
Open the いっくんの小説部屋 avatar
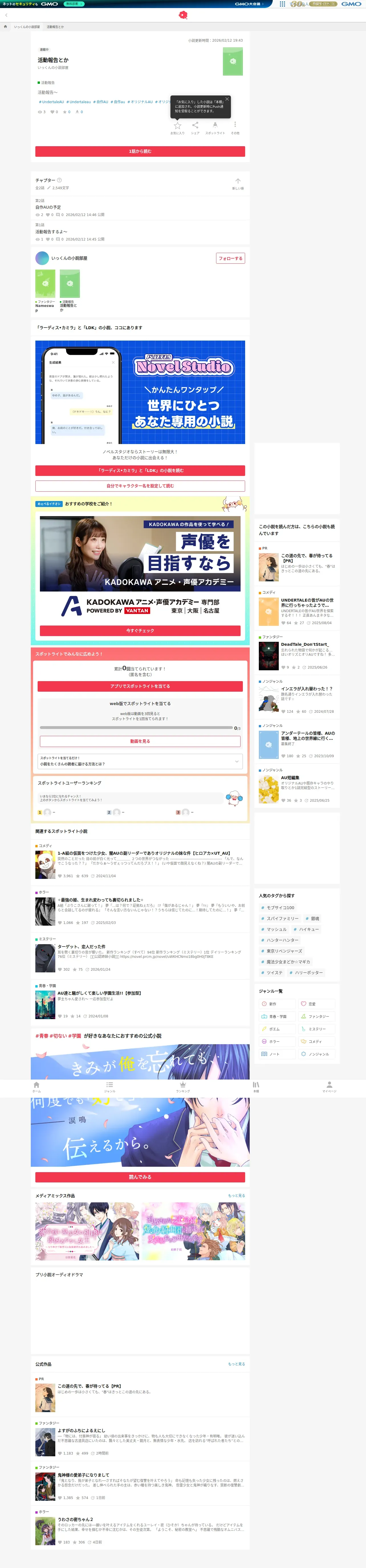click(x=42, y=258)
